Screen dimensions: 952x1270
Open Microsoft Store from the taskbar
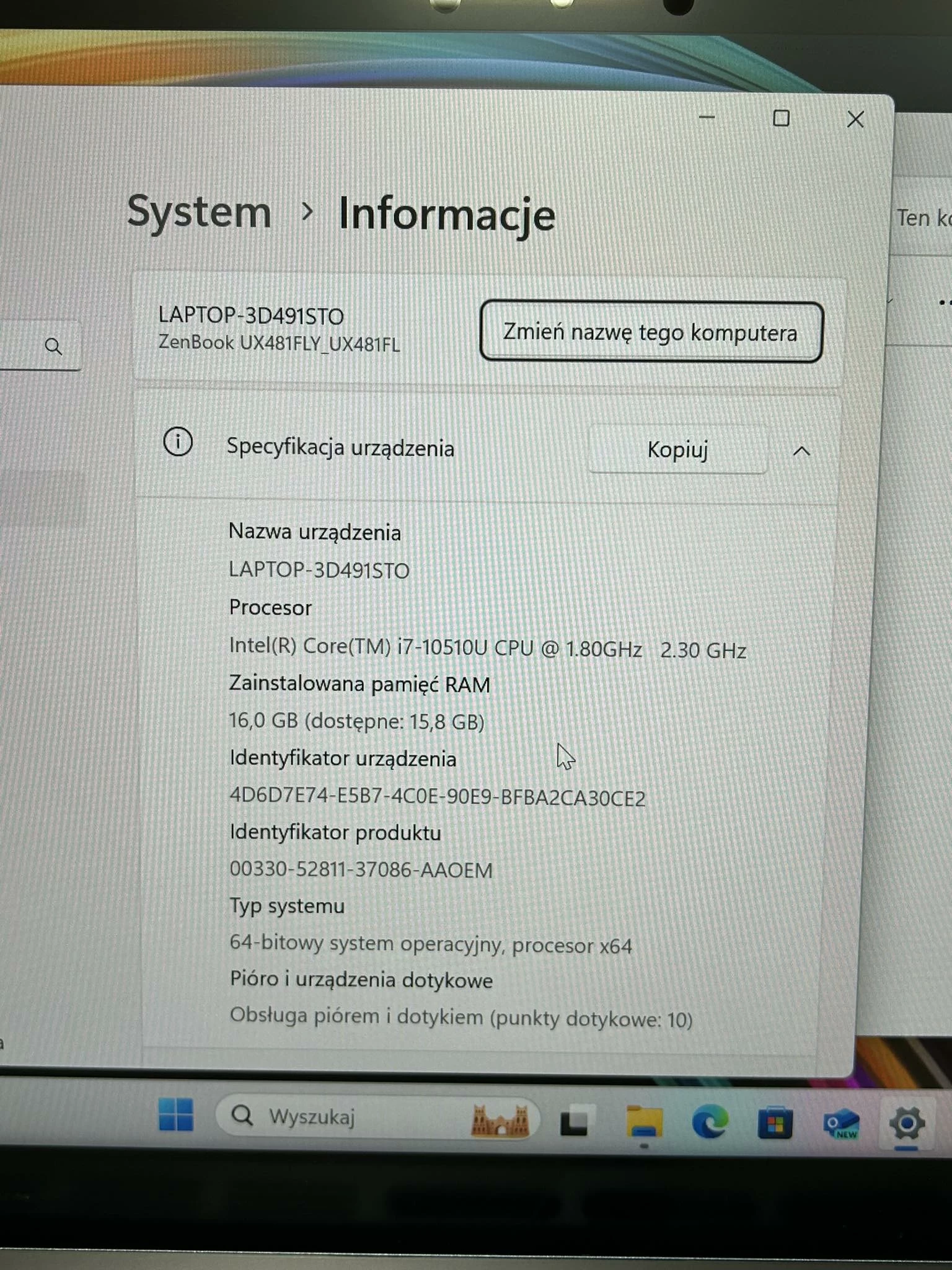coord(775,1123)
